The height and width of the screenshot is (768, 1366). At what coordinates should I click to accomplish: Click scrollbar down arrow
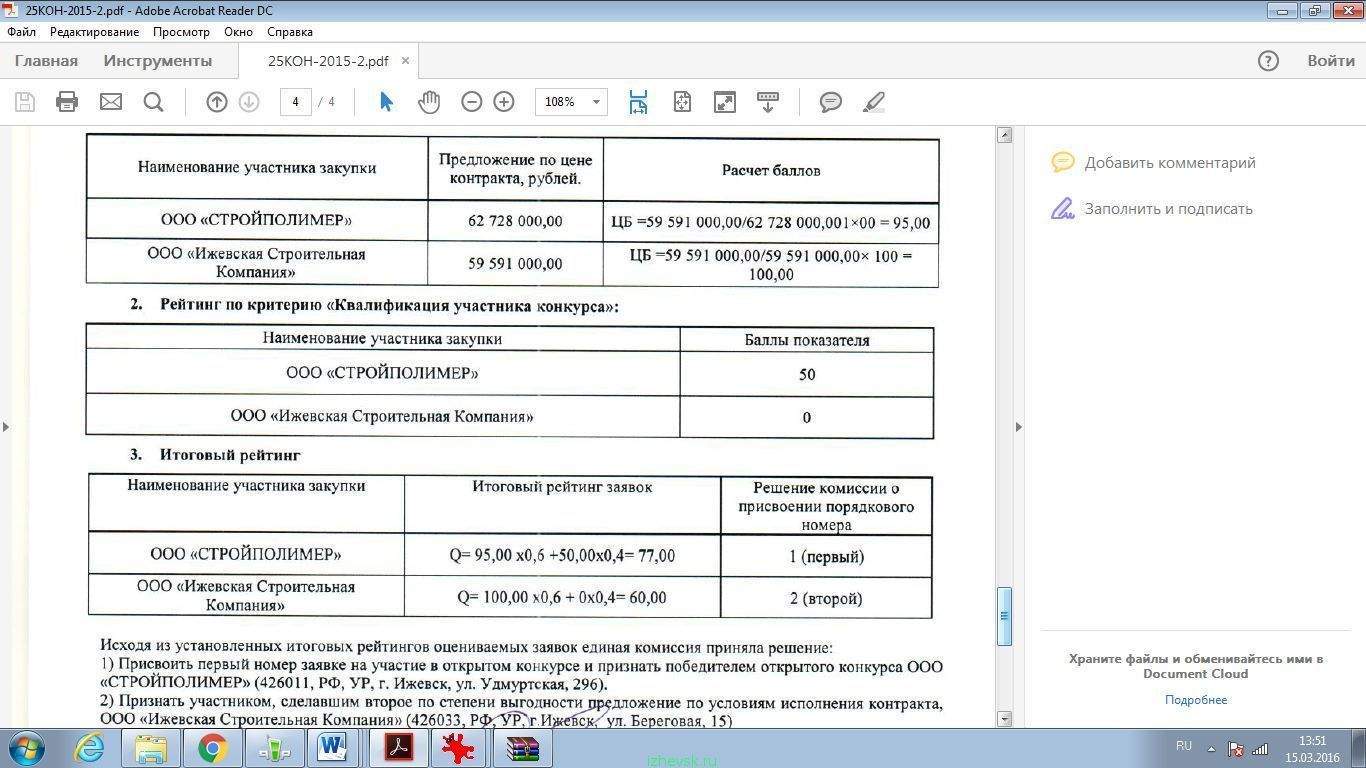(1005, 719)
